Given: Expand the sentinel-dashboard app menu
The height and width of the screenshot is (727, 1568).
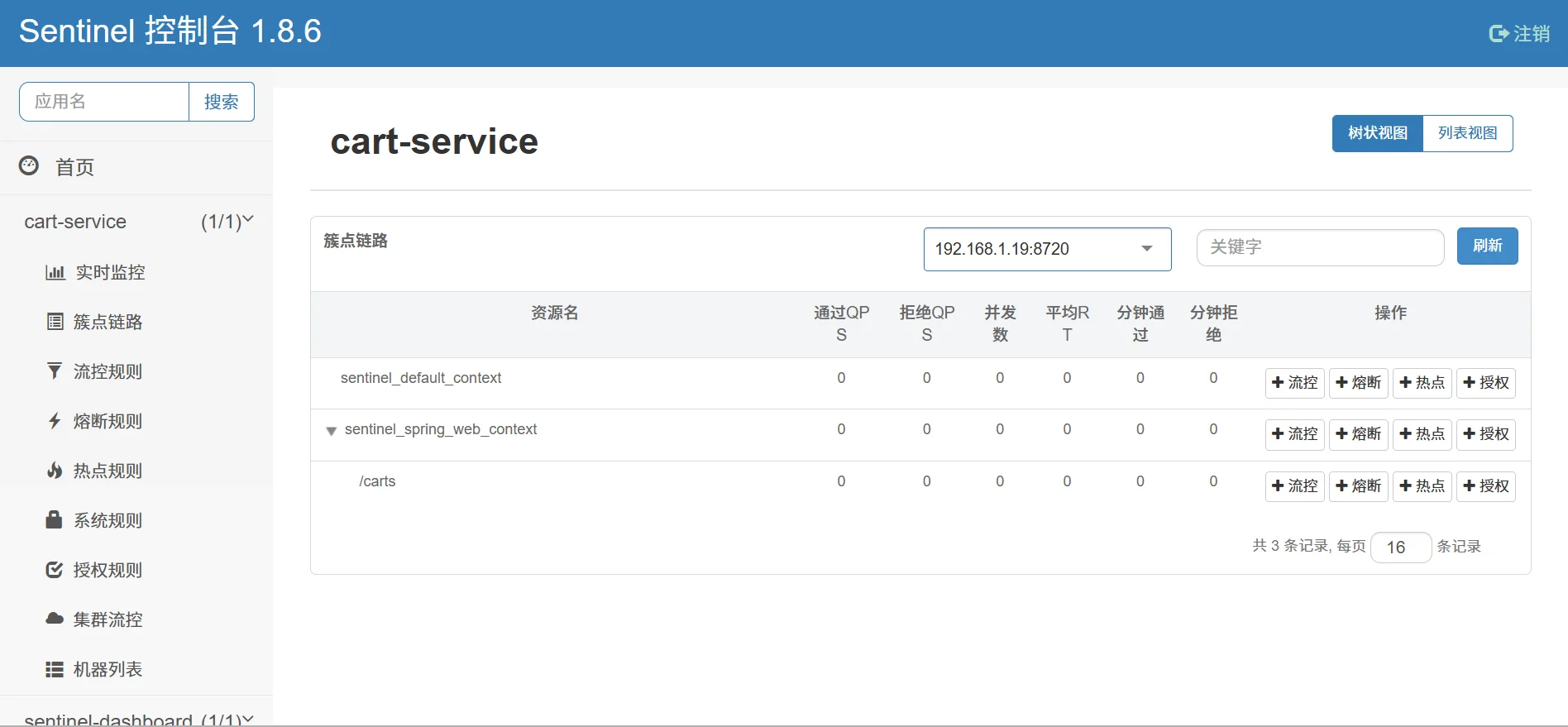Looking at the screenshot, I should 136,718.
